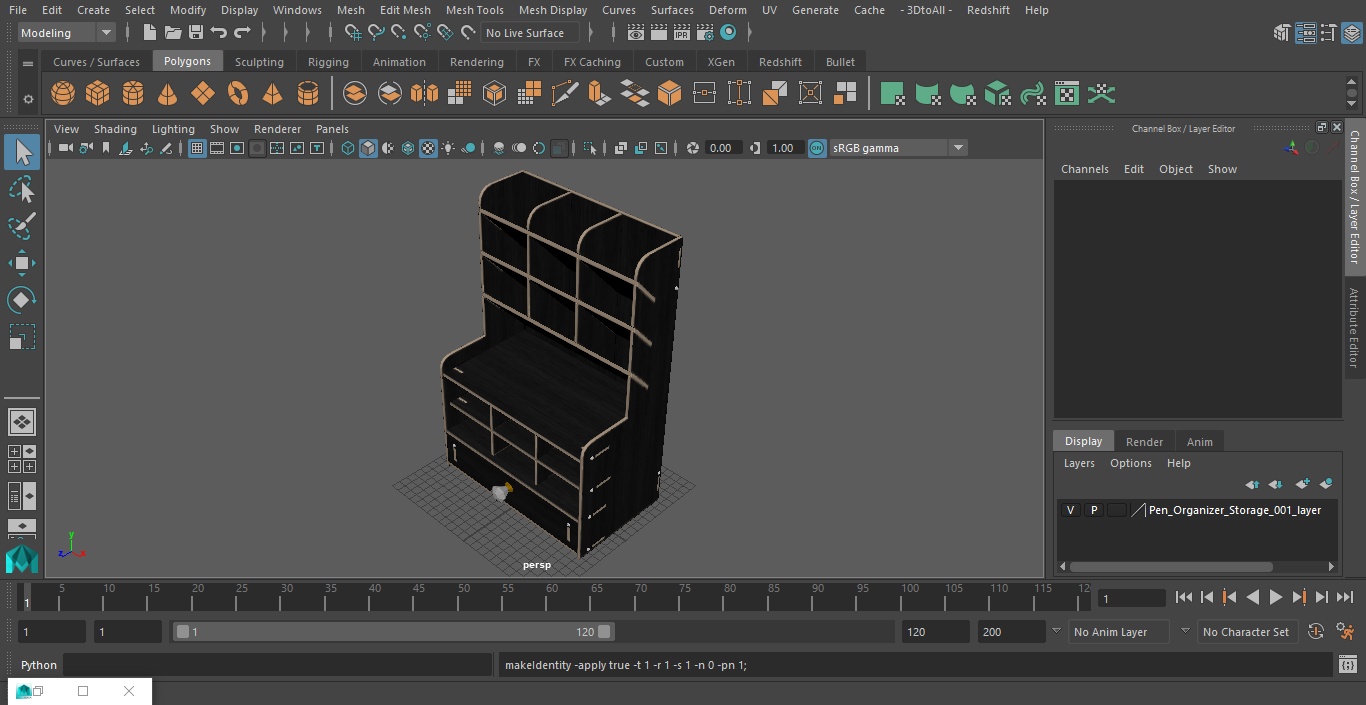Image resolution: width=1366 pixels, height=705 pixels.
Task: Click the Options menu in layer editor
Action: 1130,463
